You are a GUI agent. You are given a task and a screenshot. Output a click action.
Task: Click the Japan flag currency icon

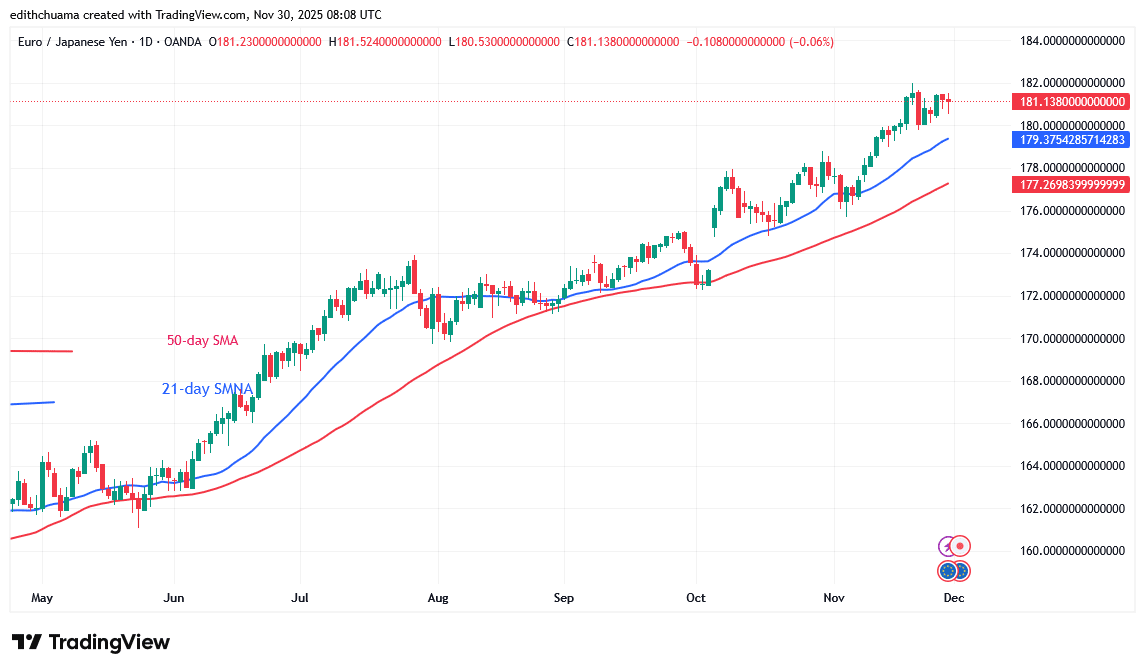[960, 546]
